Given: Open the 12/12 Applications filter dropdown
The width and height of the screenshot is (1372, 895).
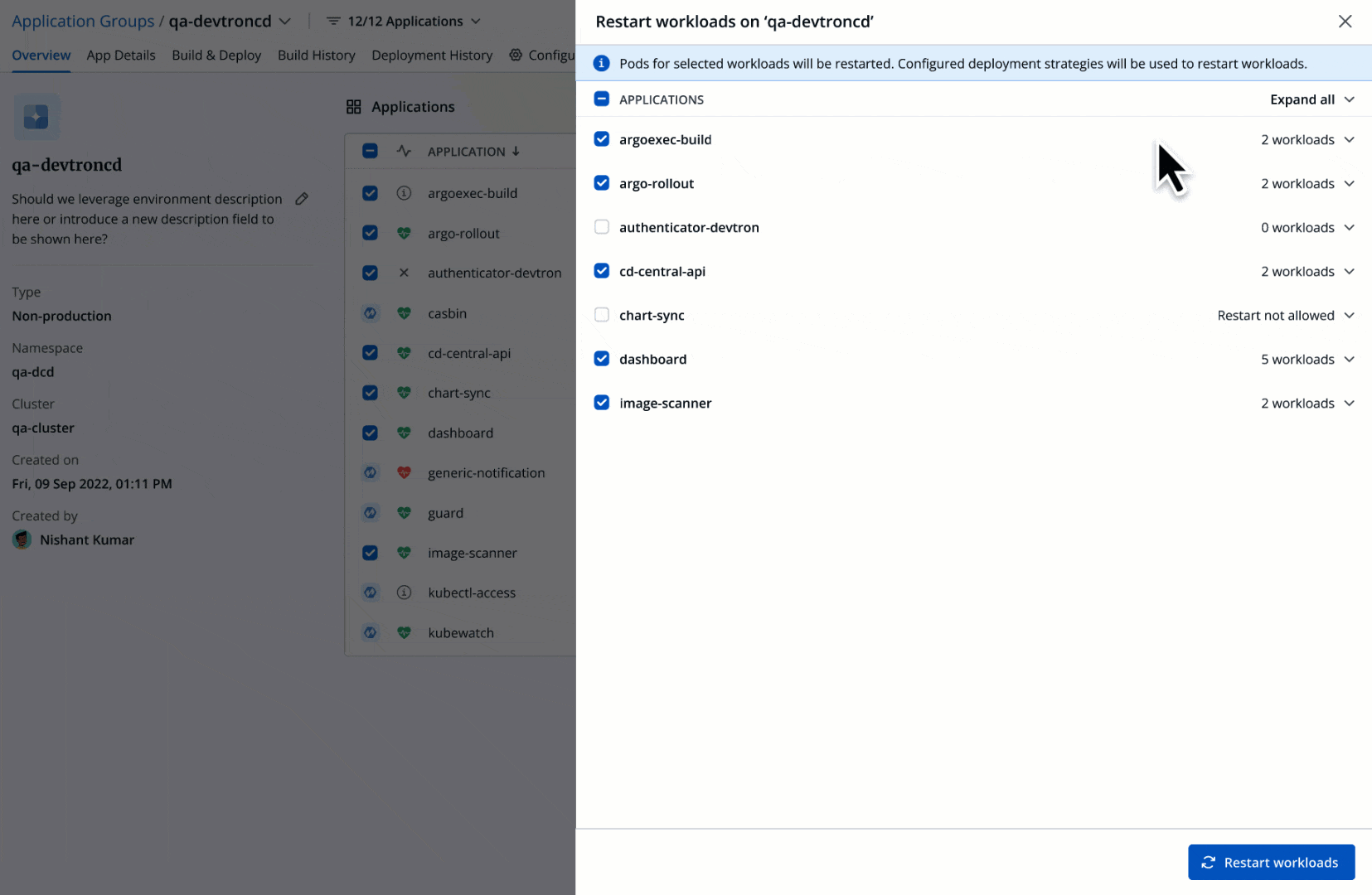Looking at the screenshot, I should 405,22.
